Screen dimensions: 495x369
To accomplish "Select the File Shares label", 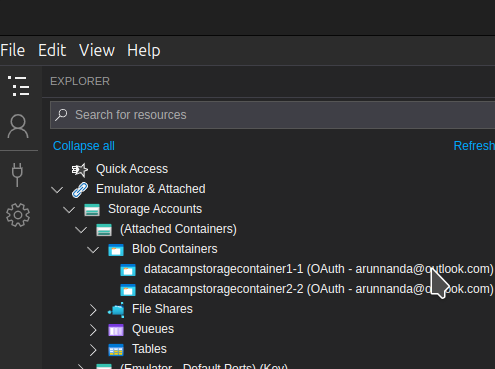I will pyautogui.click(x=162, y=309).
